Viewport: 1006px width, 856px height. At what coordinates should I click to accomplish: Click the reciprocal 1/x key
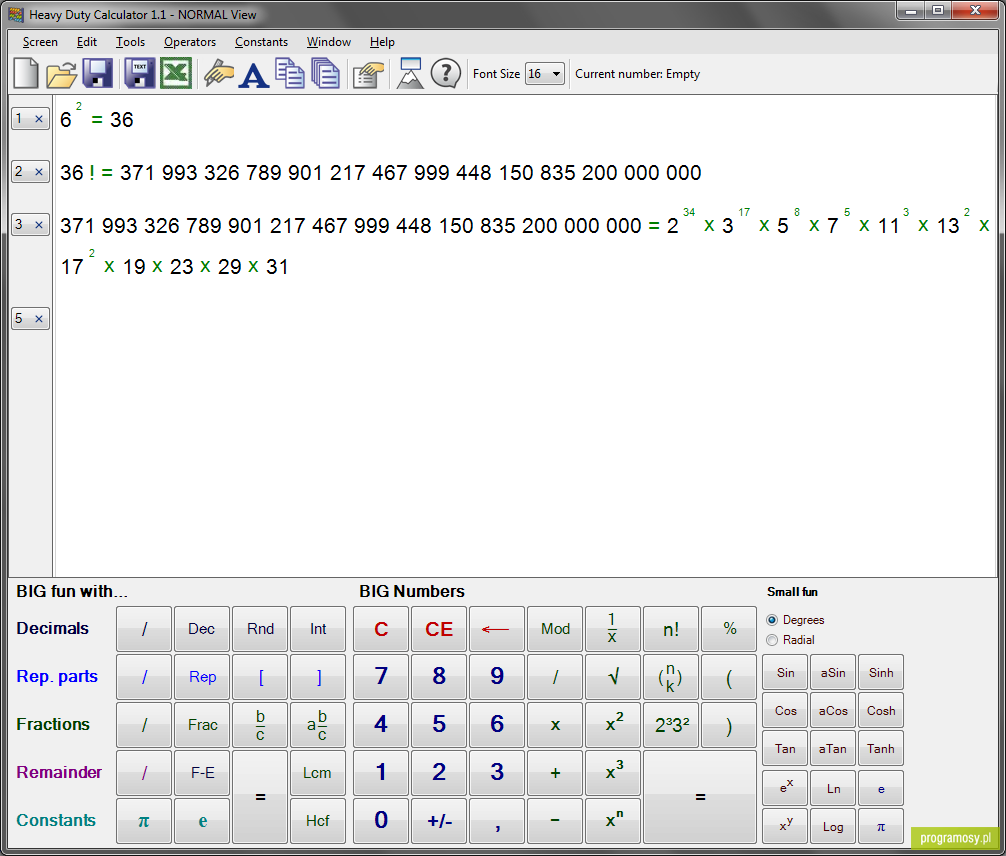[x=613, y=629]
